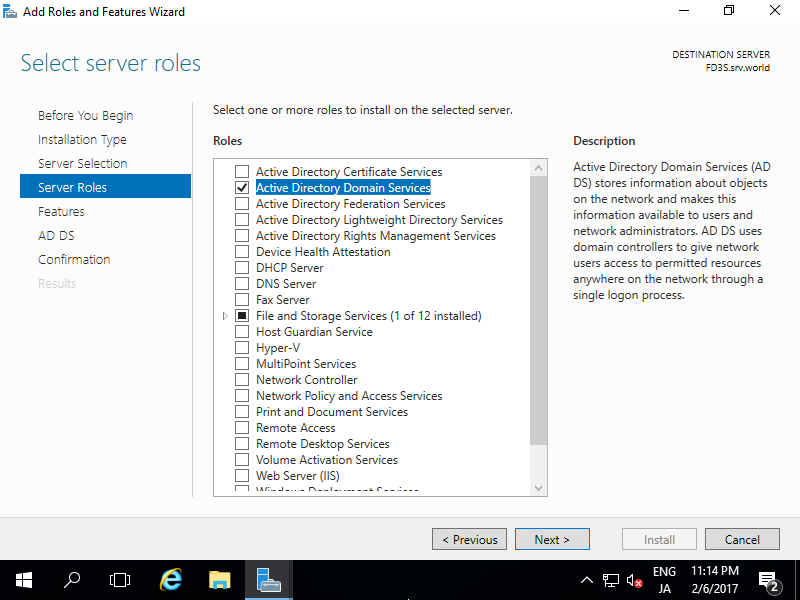This screenshot has height=600, width=800.
Task: Uncheck Active Directory Domain Services
Action: click(242, 187)
